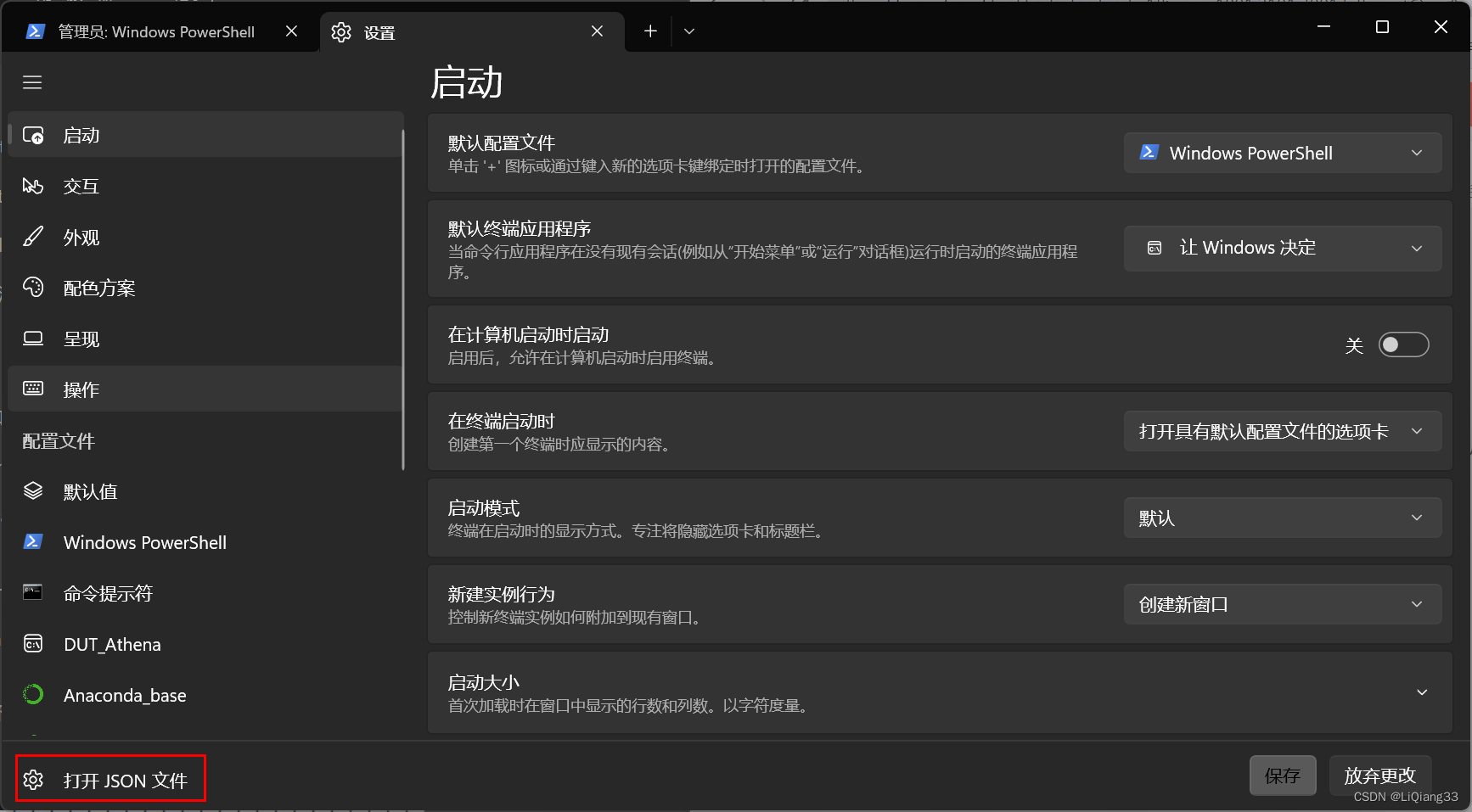Open the 启动 (Startup) settings page
This screenshot has height=812, width=1472.
pos(81,134)
